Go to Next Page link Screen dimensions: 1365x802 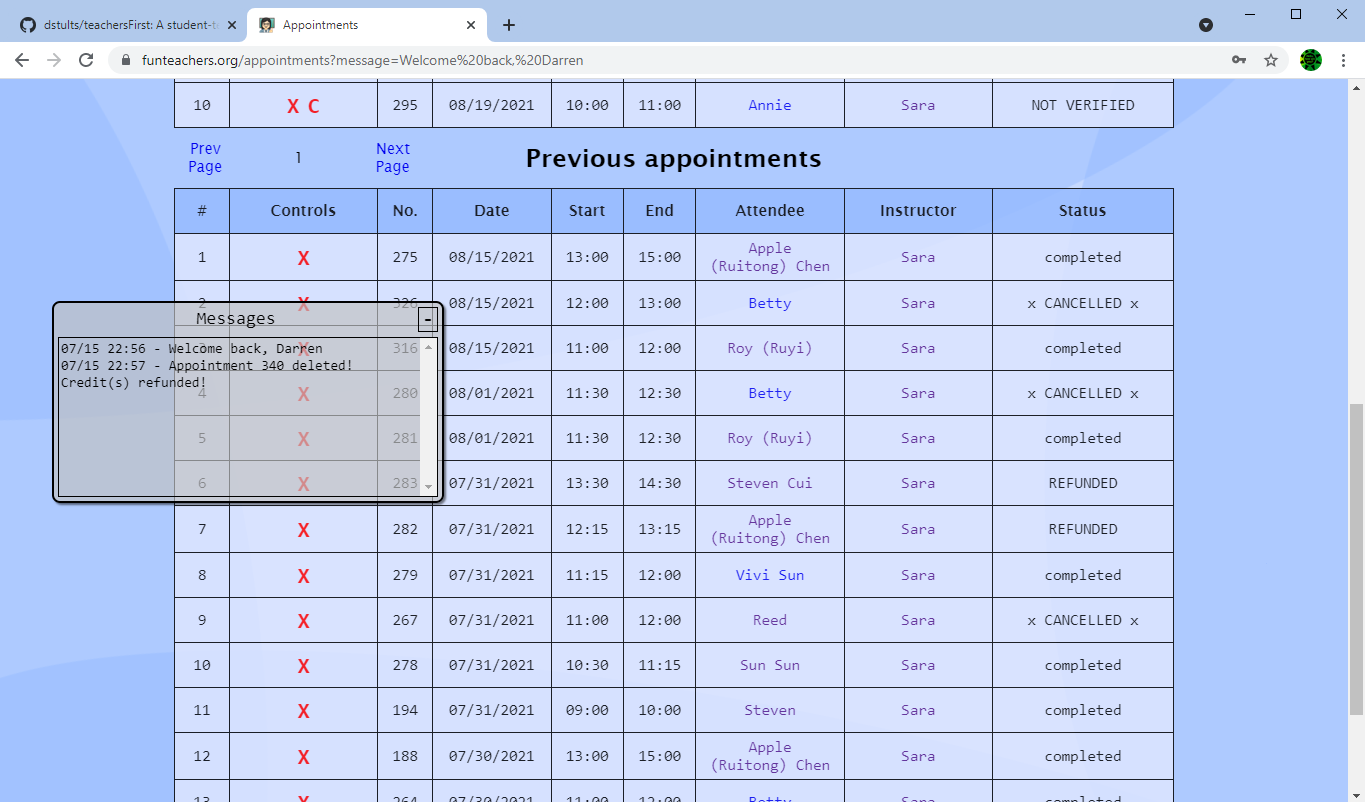coord(393,158)
